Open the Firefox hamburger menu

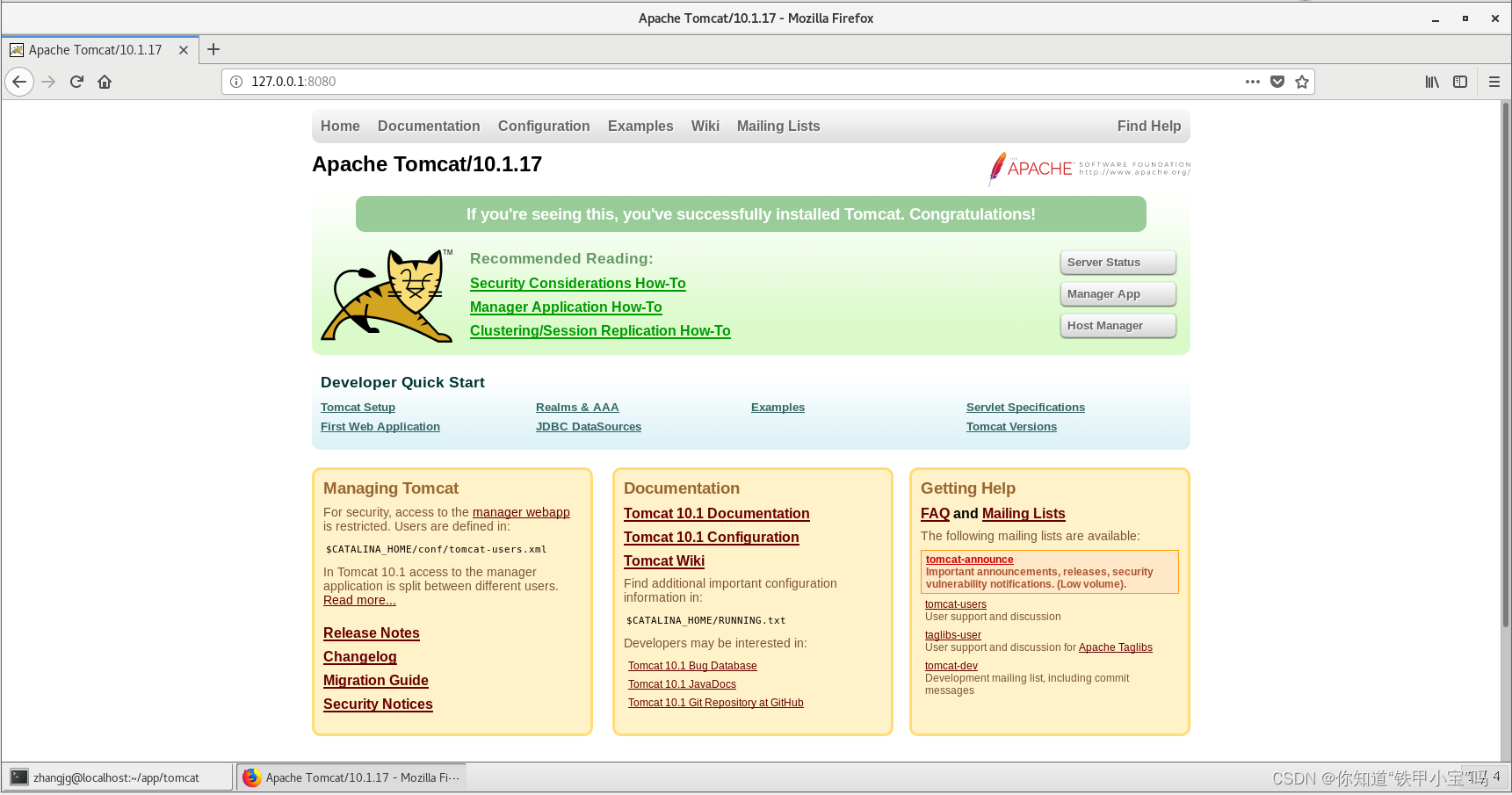[x=1494, y=82]
